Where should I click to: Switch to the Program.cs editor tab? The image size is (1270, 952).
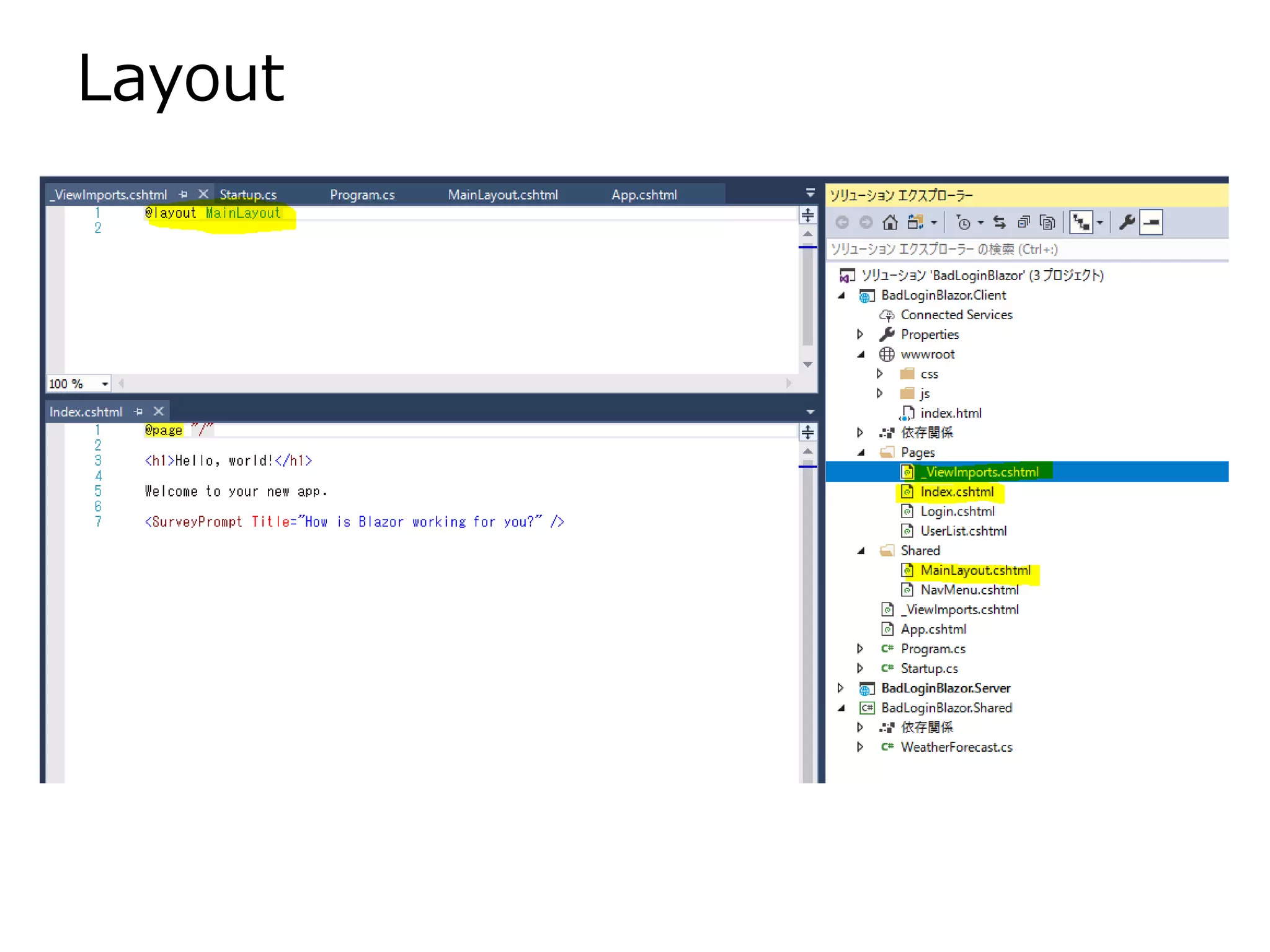click(362, 195)
